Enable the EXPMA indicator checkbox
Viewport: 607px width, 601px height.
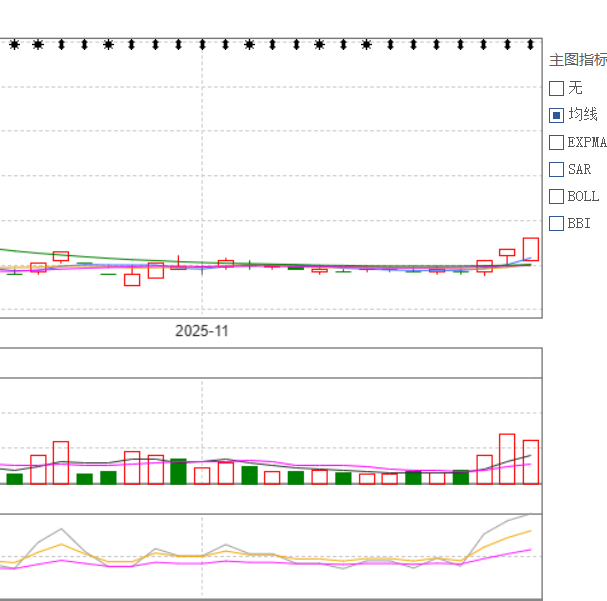click(556, 142)
